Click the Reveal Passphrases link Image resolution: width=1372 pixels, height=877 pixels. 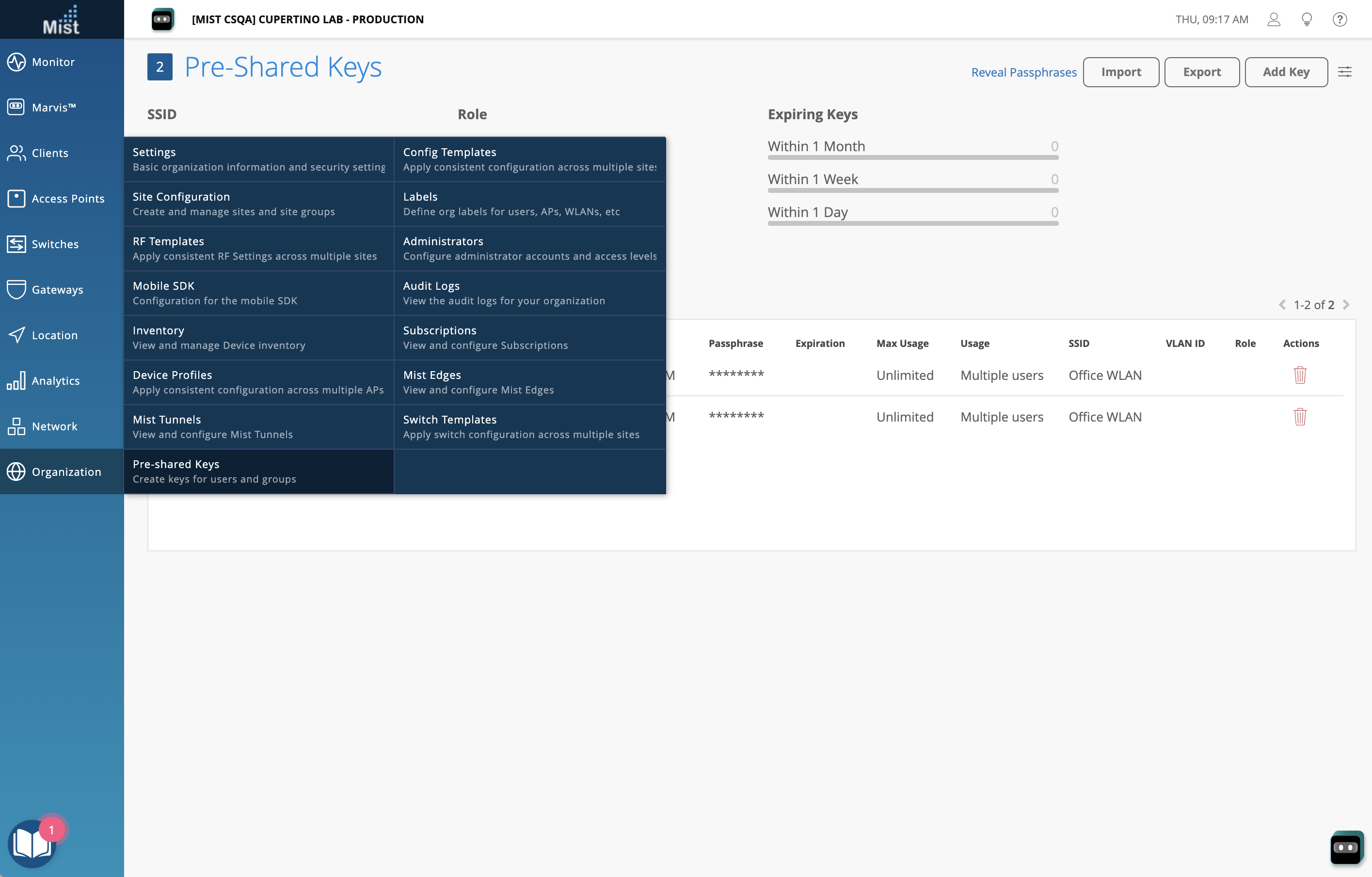[x=1023, y=72]
